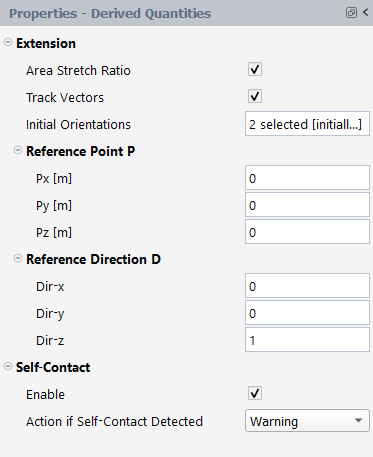The height and width of the screenshot is (457, 373).
Task: Toggle the Track Vectors checkbox
Action: (x=255, y=97)
